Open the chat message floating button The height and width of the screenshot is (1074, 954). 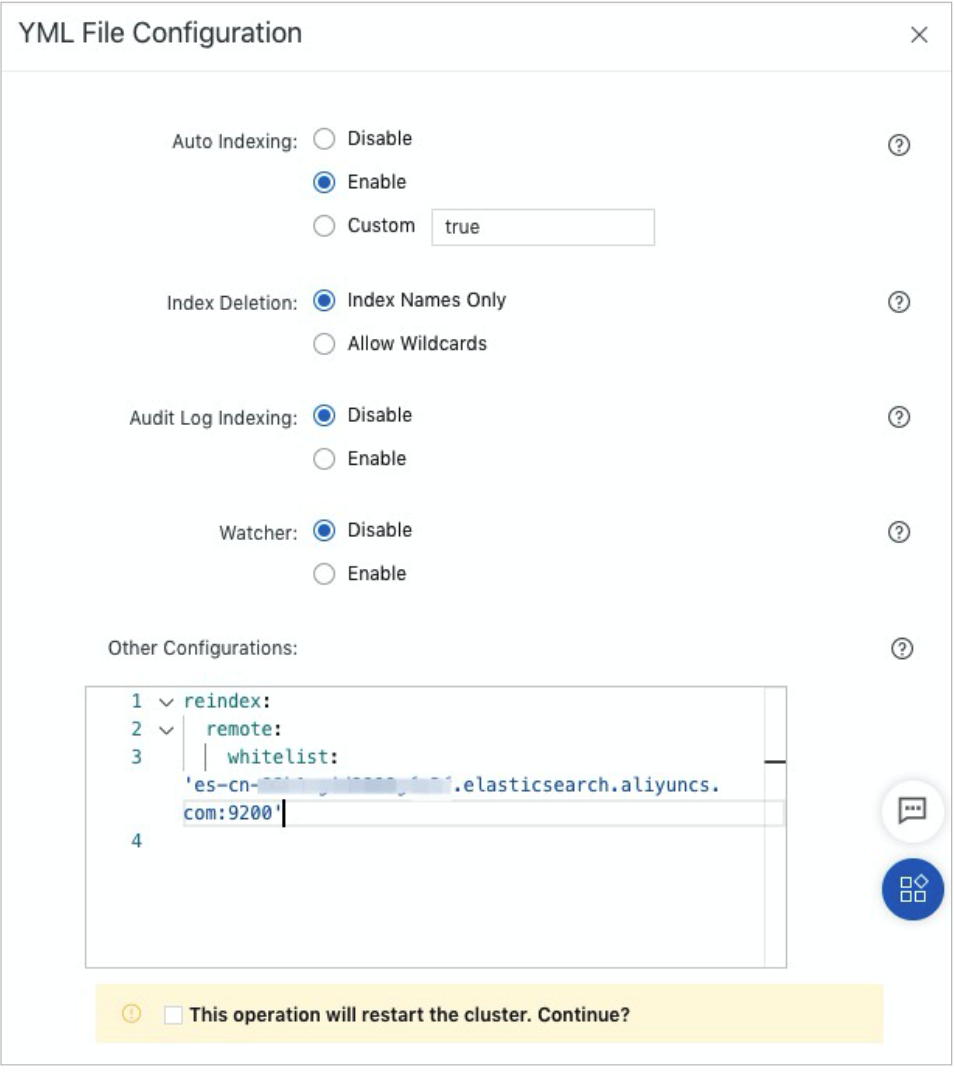(912, 811)
